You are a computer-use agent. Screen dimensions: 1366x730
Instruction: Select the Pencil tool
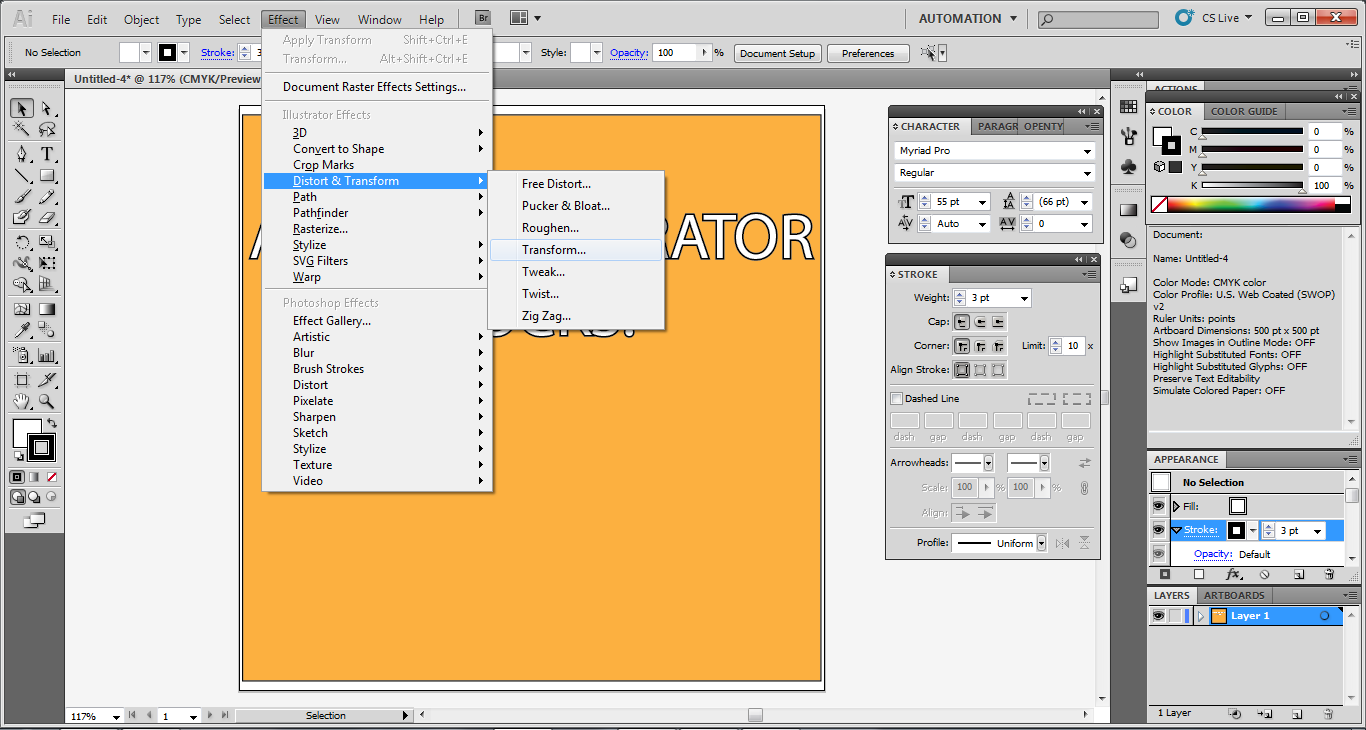46,197
